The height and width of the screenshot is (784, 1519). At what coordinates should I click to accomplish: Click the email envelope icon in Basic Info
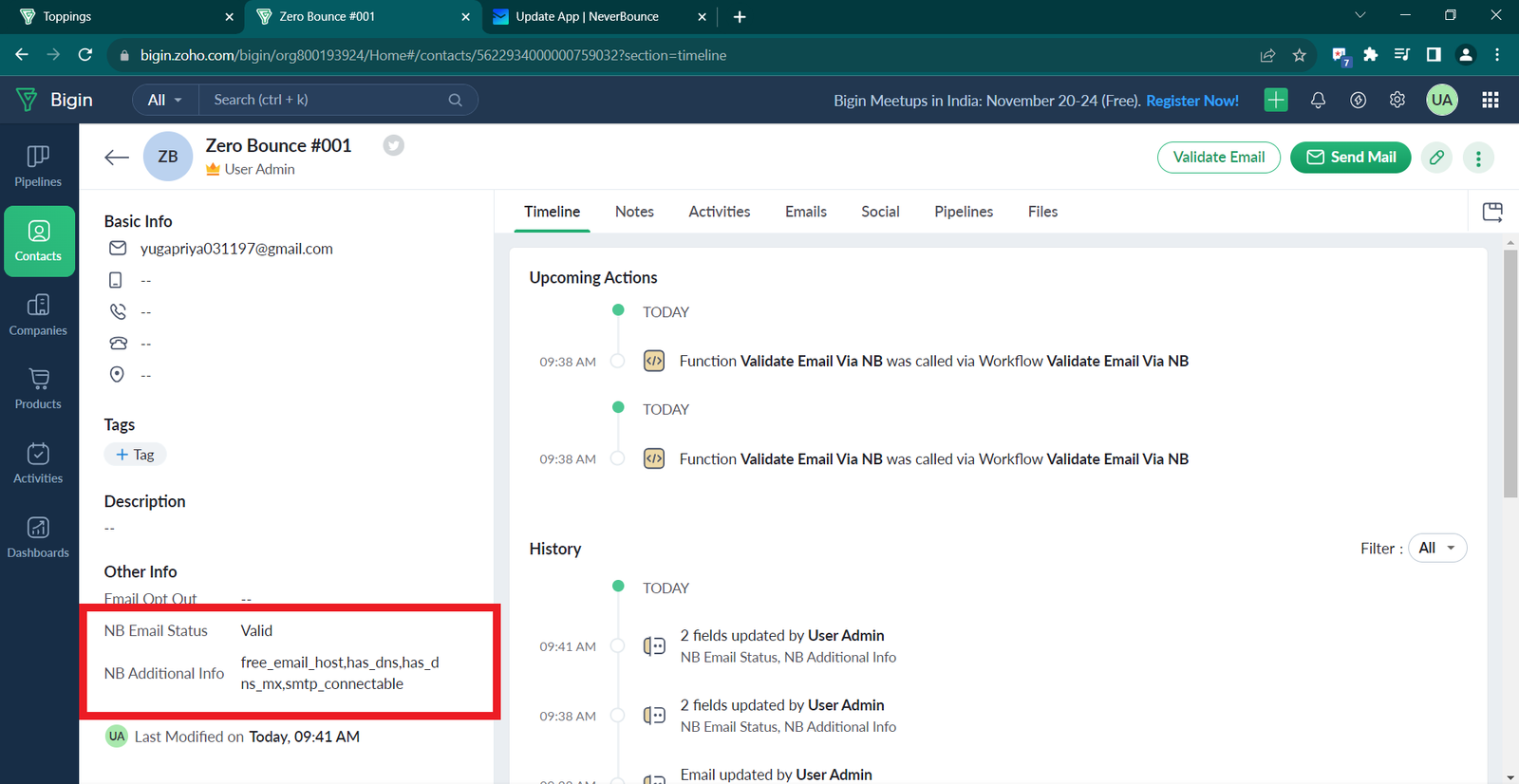tap(118, 249)
